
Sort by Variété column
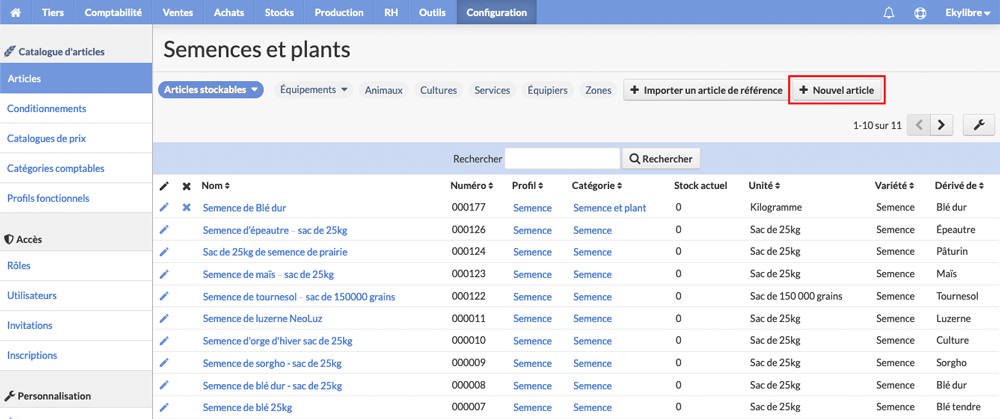point(895,186)
